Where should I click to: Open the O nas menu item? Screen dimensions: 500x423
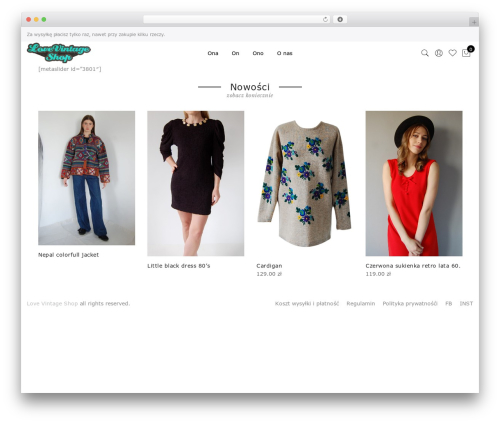point(284,53)
